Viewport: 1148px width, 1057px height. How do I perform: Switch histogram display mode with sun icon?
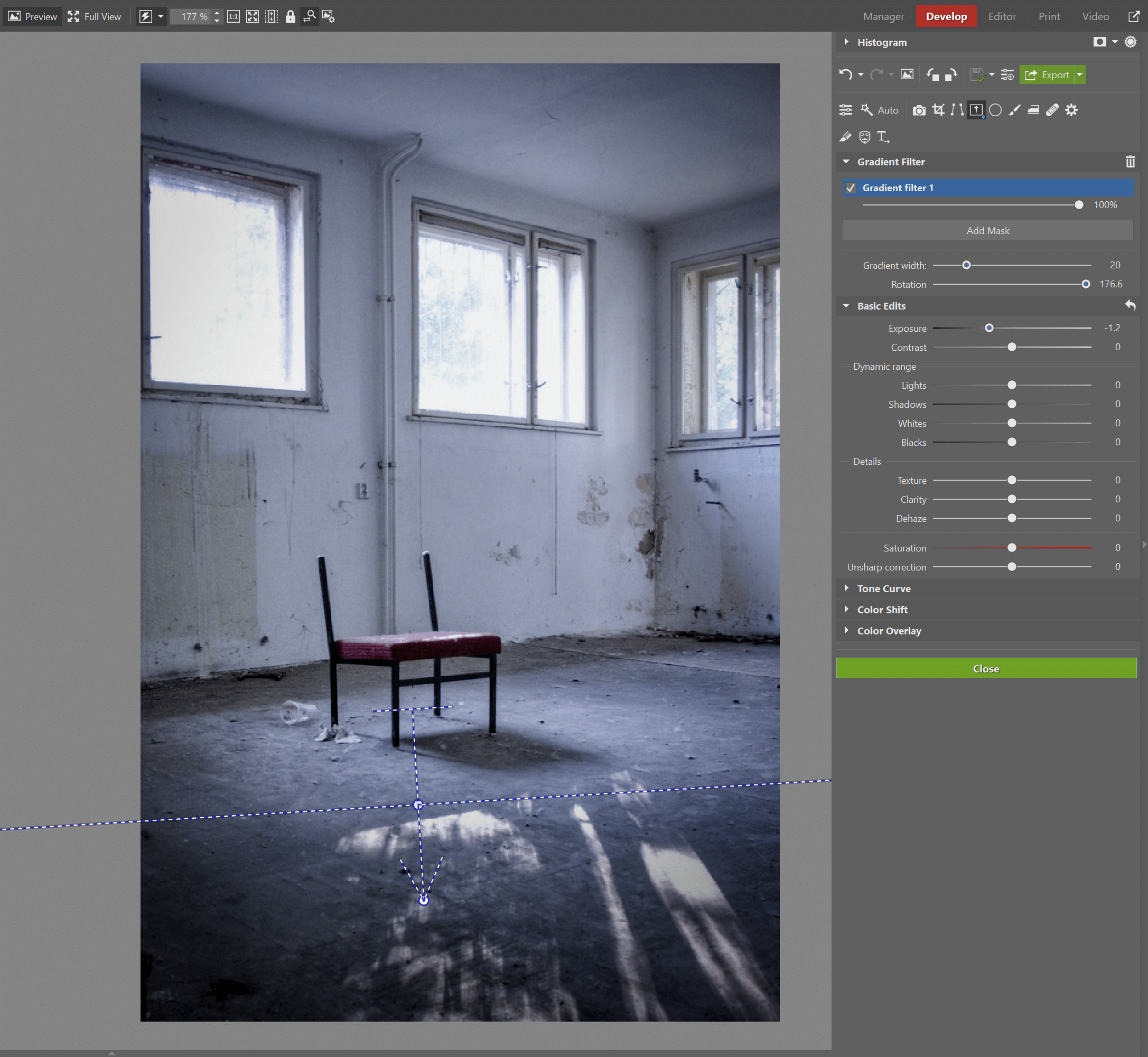click(x=1130, y=42)
